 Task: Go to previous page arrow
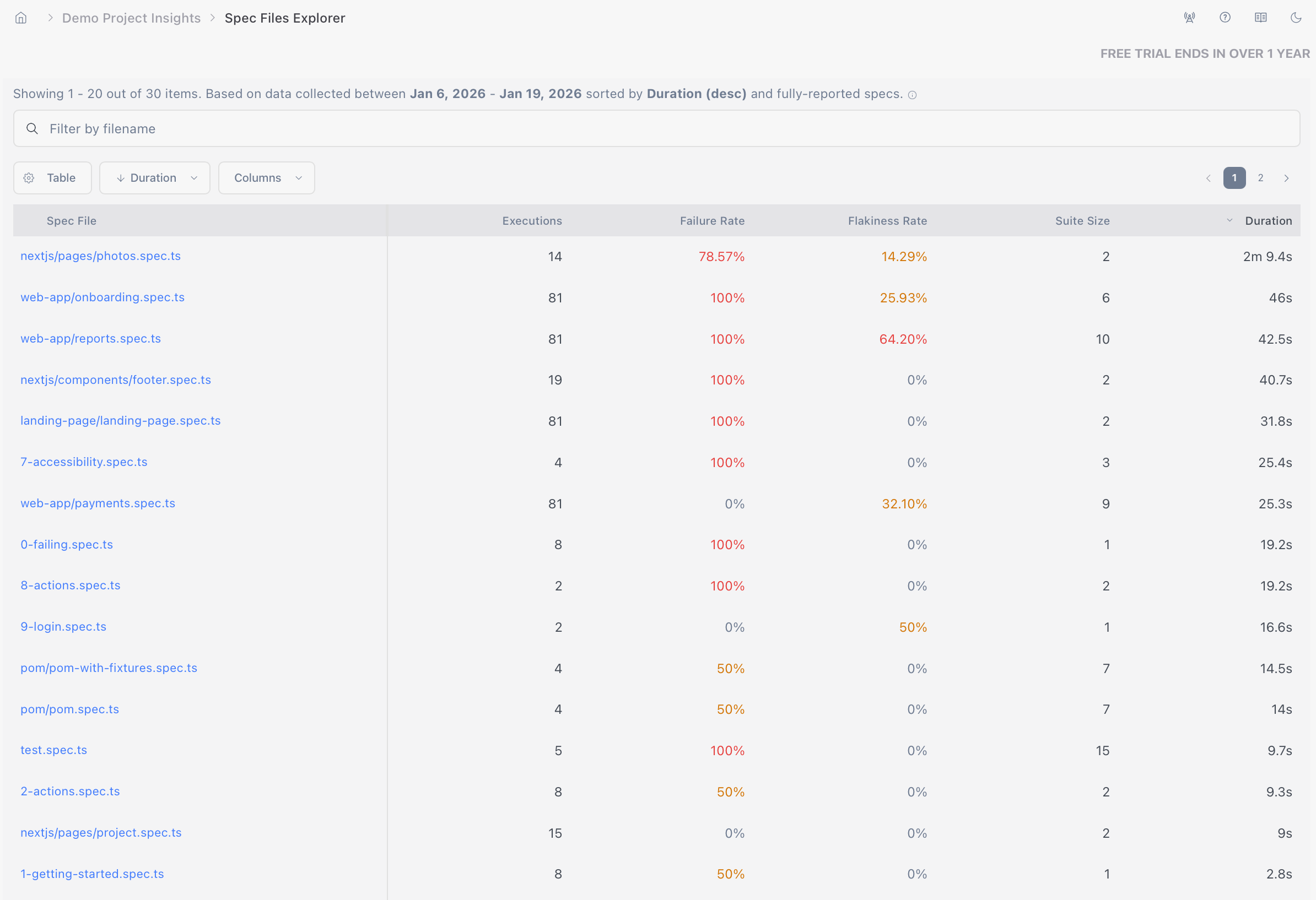click(1209, 178)
